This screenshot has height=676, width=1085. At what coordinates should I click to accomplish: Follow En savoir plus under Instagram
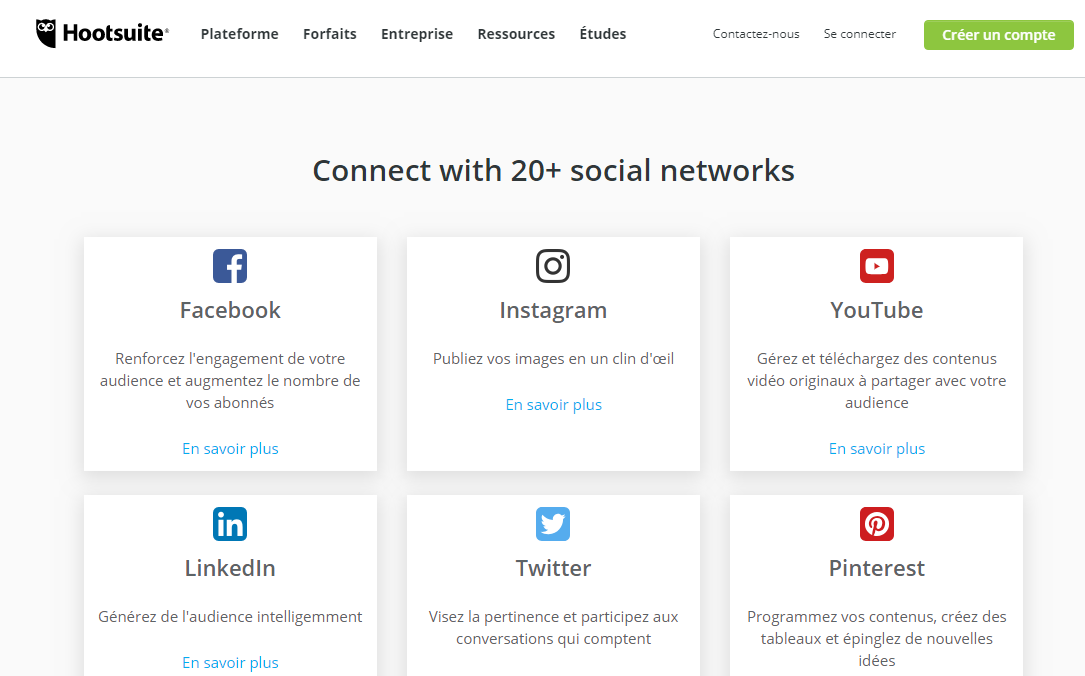[554, 405]
